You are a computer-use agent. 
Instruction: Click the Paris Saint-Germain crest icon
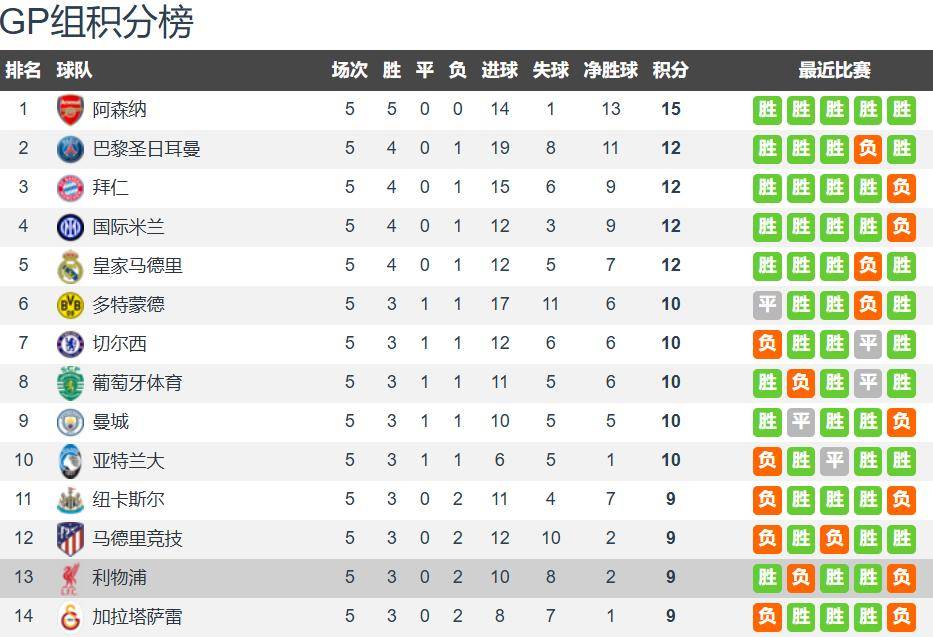click(70, 148)
